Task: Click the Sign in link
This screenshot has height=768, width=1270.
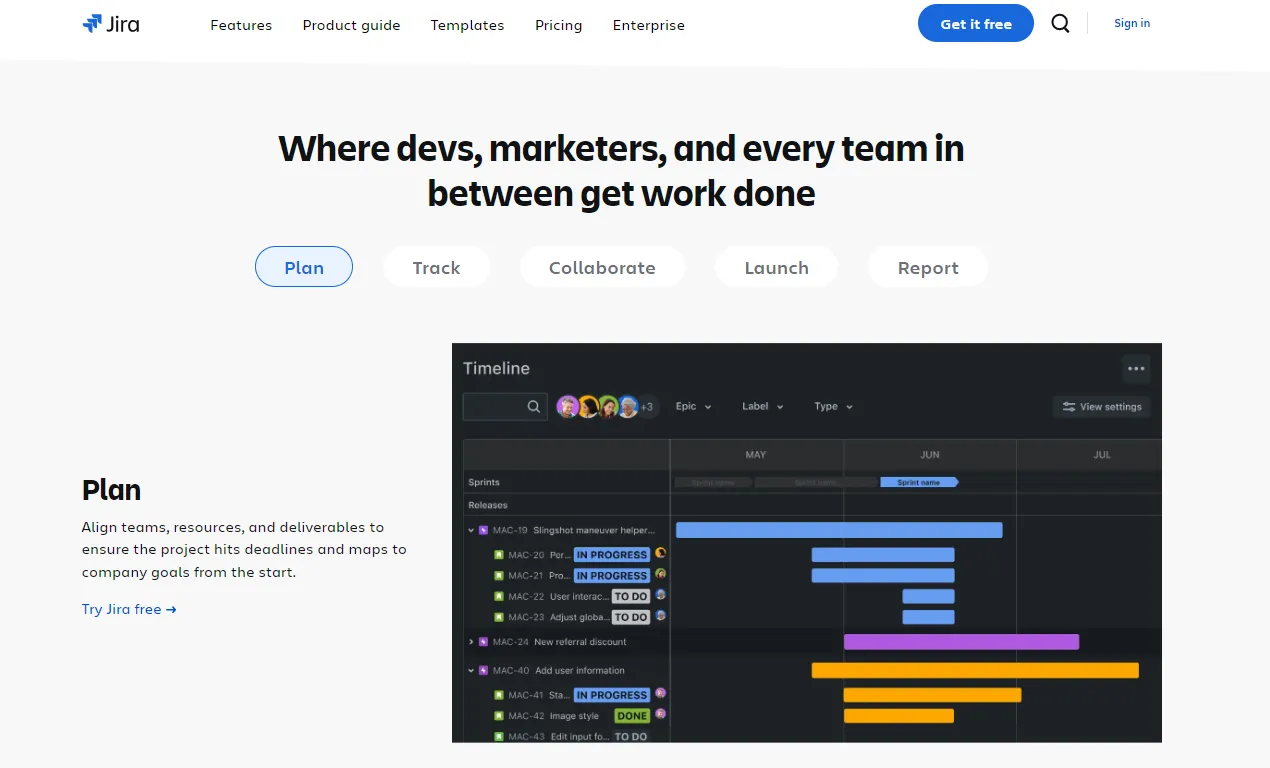Action: point(1132,23)
